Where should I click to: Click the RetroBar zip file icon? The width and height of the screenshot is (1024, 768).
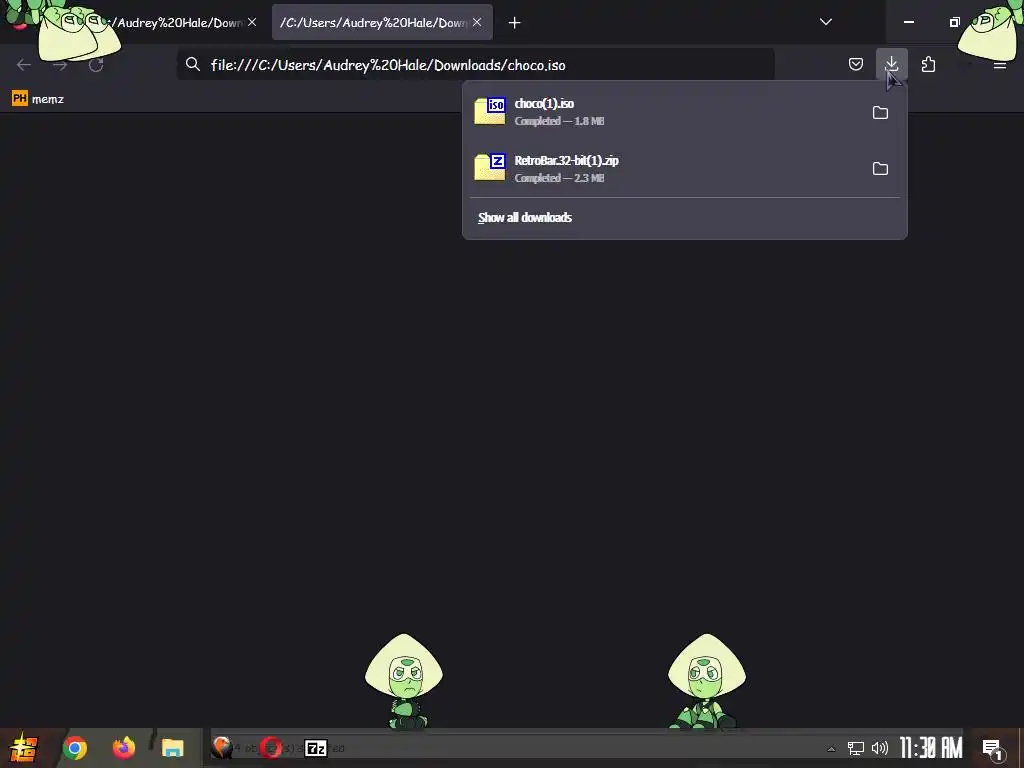pos(490,168)
